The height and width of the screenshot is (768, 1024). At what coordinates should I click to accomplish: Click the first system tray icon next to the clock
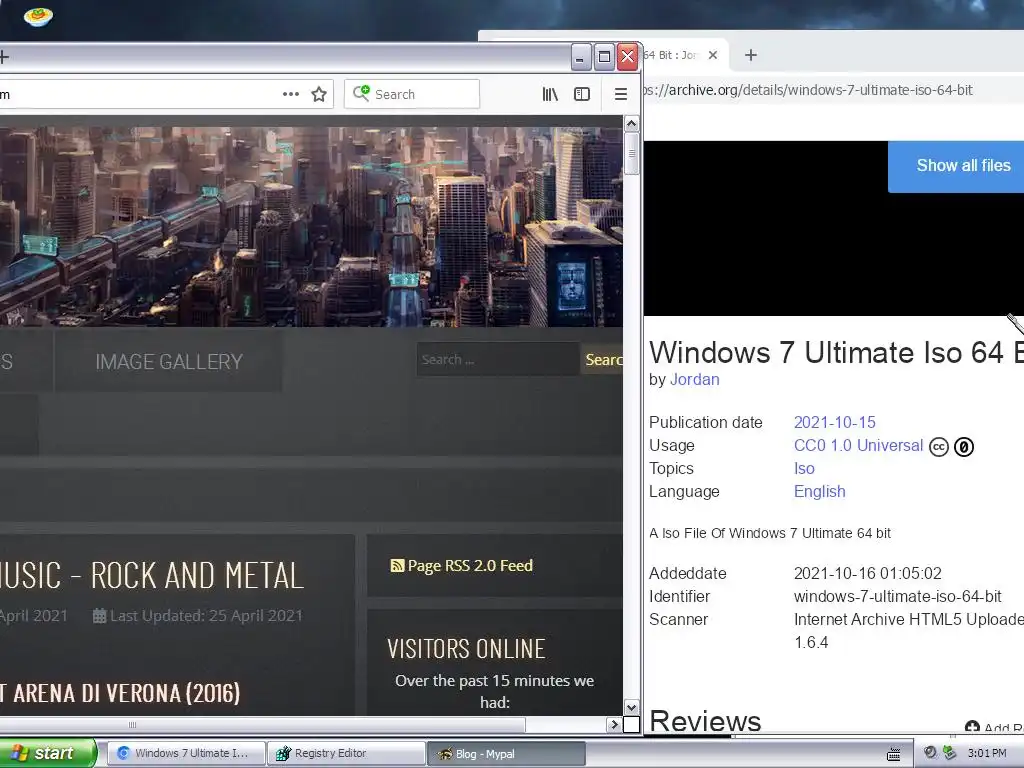pyautogui.click(x=931, y=753)
